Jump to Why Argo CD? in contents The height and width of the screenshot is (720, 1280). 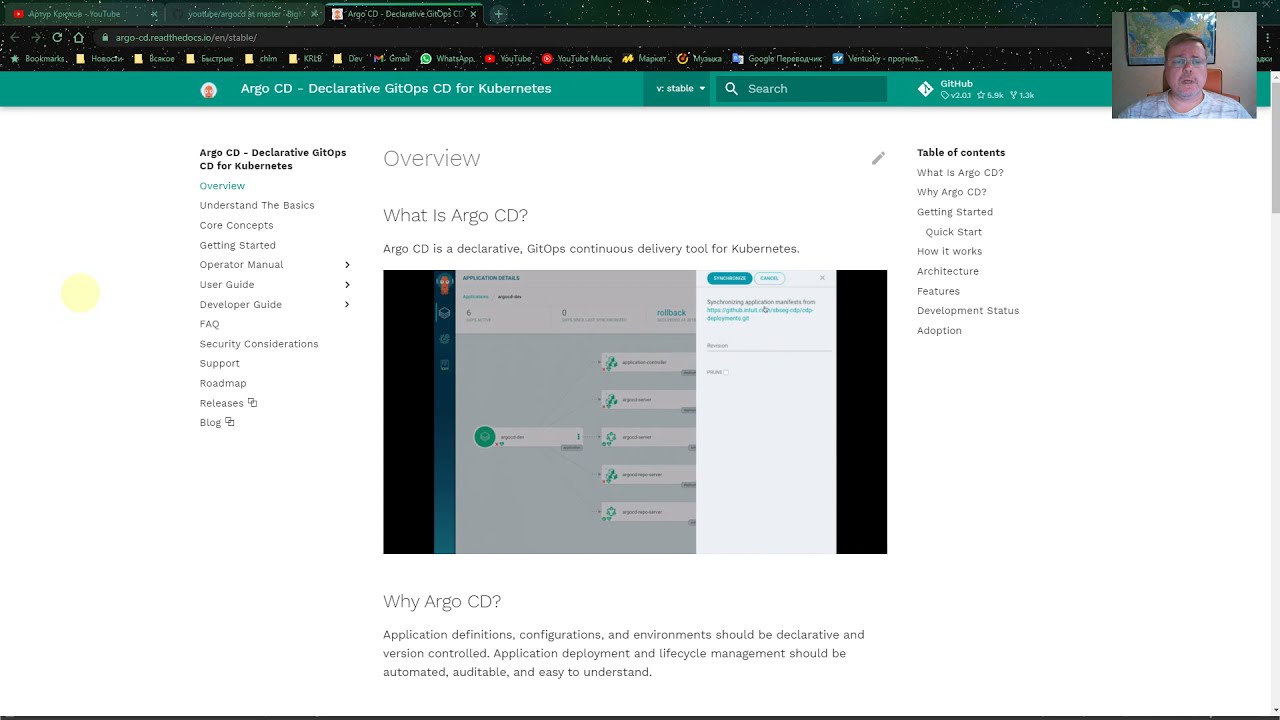[951, 192]
